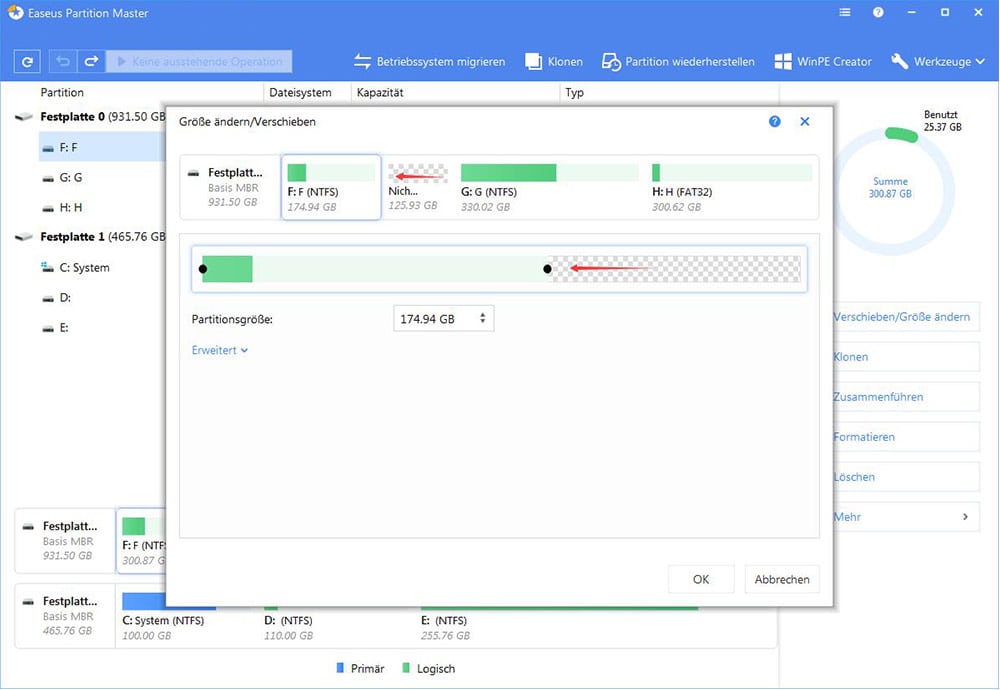This screenshot has height=690, width=1000.
Task: Click the Partitionsgröße spinner arrows
Action: click(x=483, y=318)
